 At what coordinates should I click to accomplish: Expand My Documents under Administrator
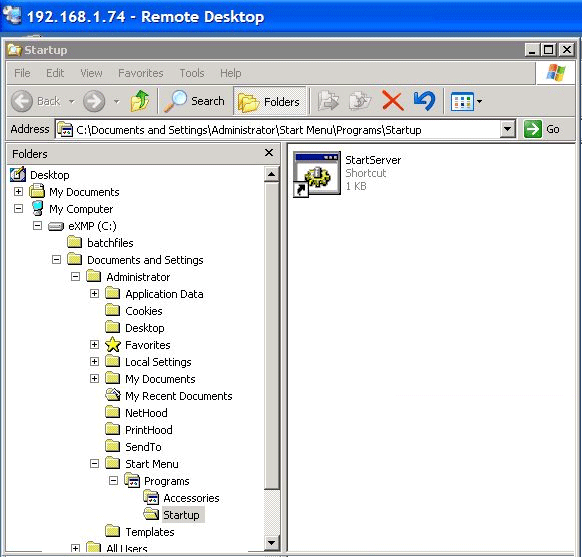[94, 379]
